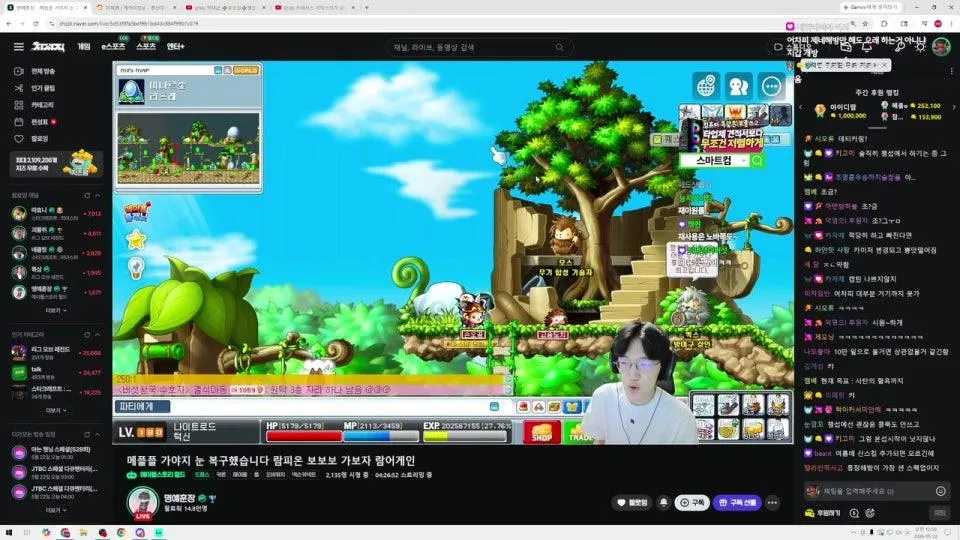Open the hamburger menu beside the Chzzk logo

tap(18, 47)
